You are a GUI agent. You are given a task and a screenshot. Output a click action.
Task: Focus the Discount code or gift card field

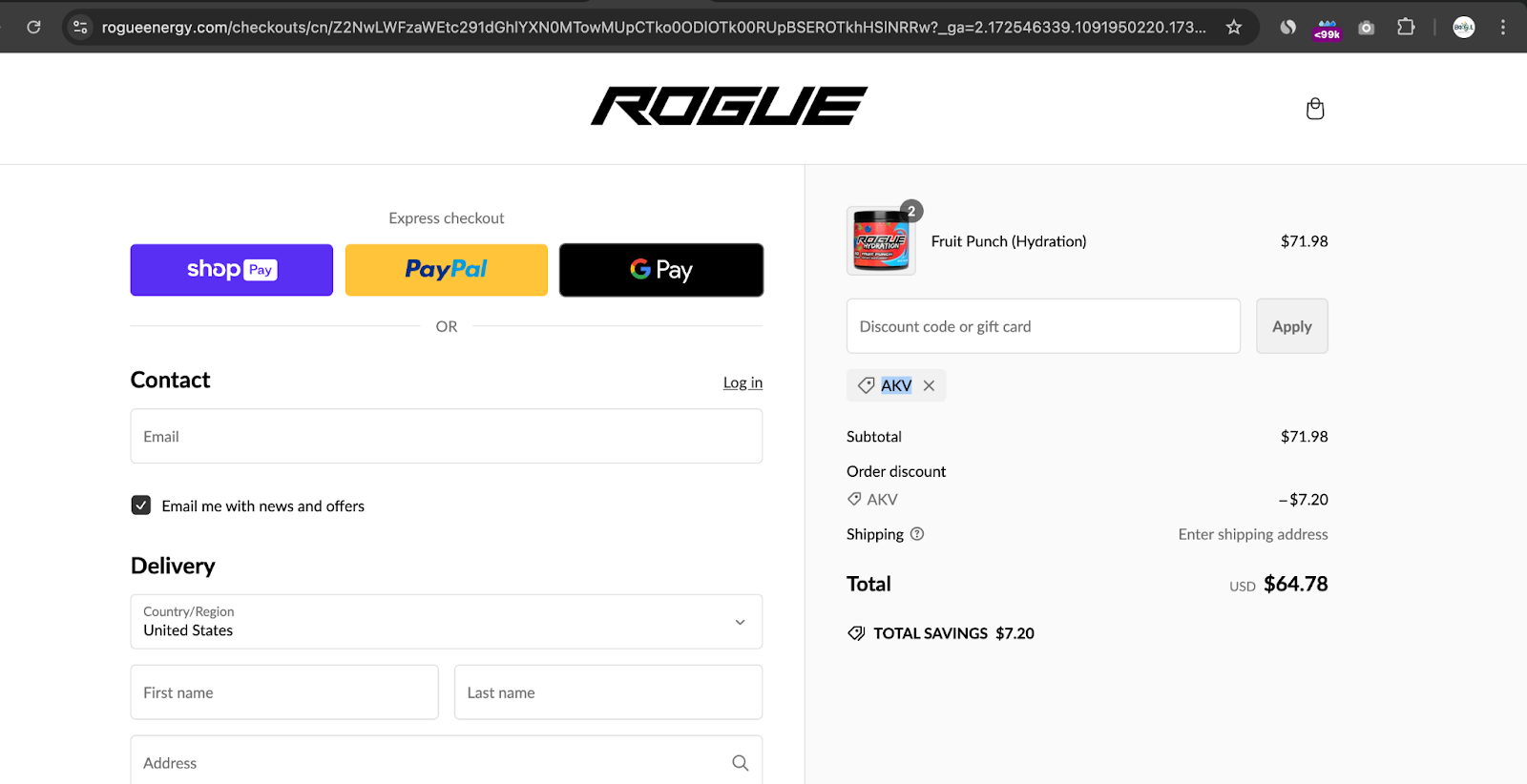coord(1043,326)
